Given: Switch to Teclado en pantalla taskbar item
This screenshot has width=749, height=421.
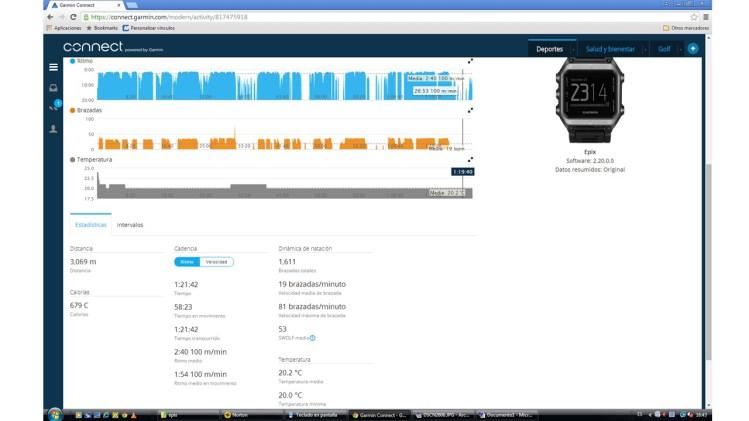Looking at the screenshot, I should point(316,415).
